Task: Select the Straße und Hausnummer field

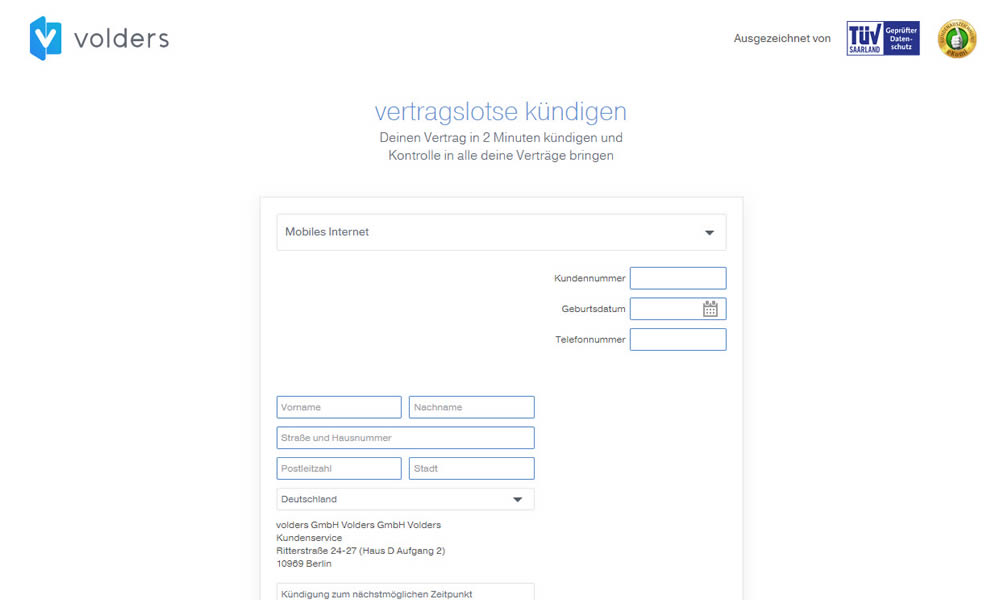Action: tap(405, 438)
